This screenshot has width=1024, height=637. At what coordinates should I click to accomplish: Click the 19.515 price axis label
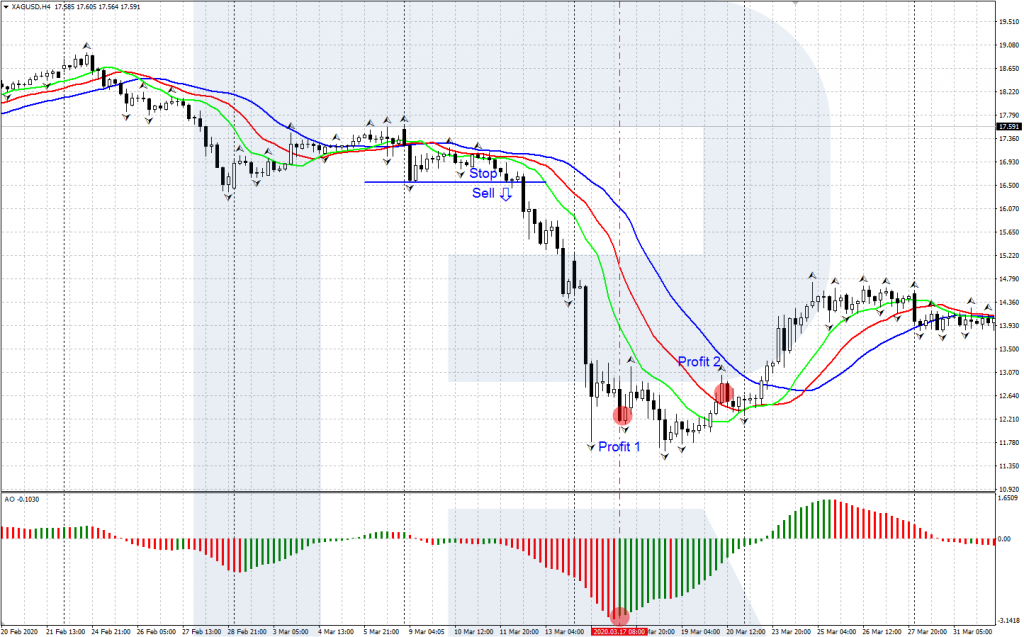click(1008, 22)
